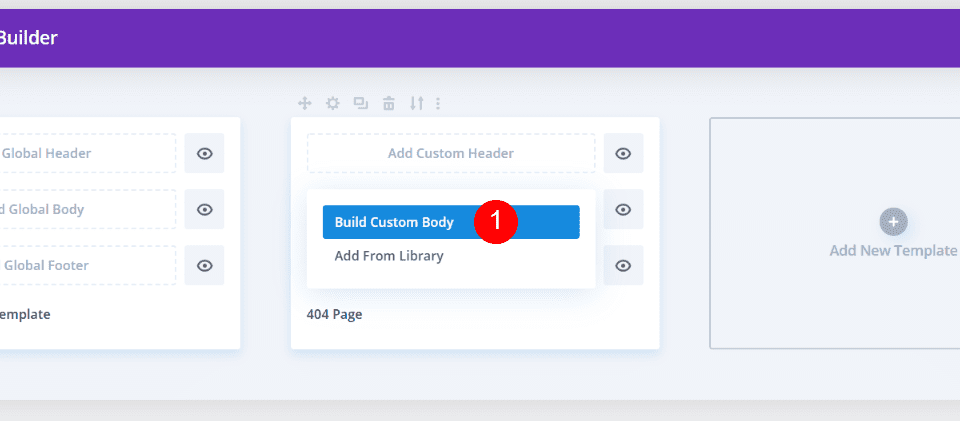Screen dimensions: 960x421
Task: Click the Global Footer slot
Action: pos(88,266)
